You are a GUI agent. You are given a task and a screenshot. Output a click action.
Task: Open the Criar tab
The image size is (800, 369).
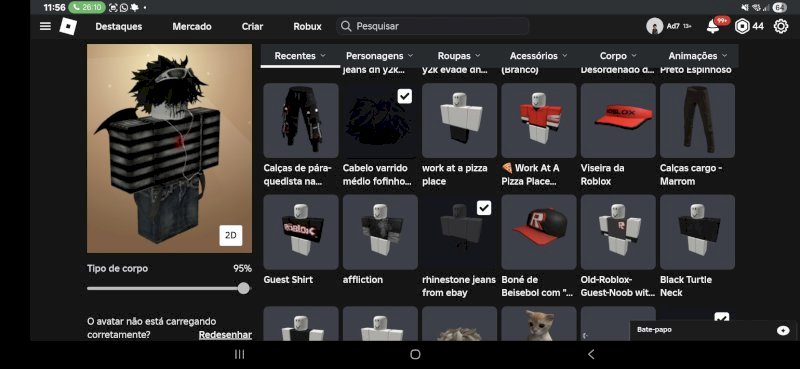pyautogui.click(x=253, y=27)
